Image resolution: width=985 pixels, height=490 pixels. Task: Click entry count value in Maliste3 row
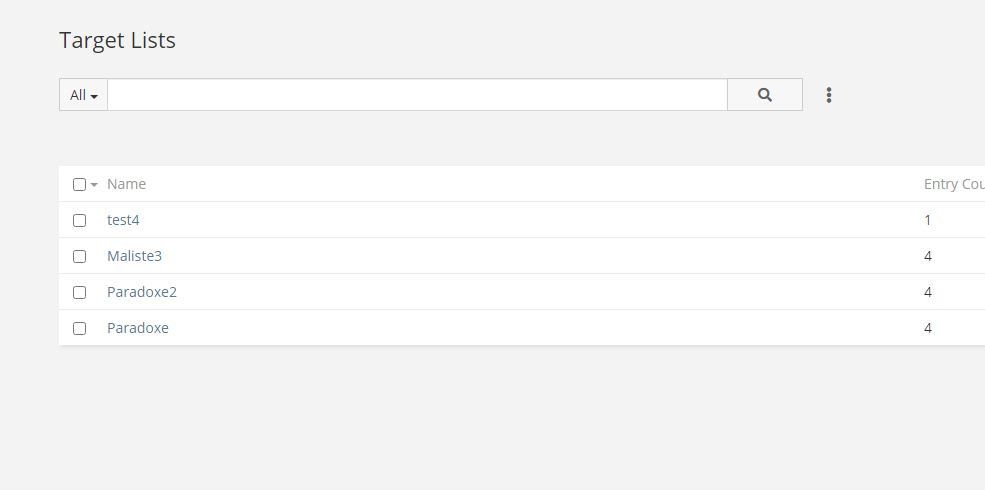click(928, 256)
